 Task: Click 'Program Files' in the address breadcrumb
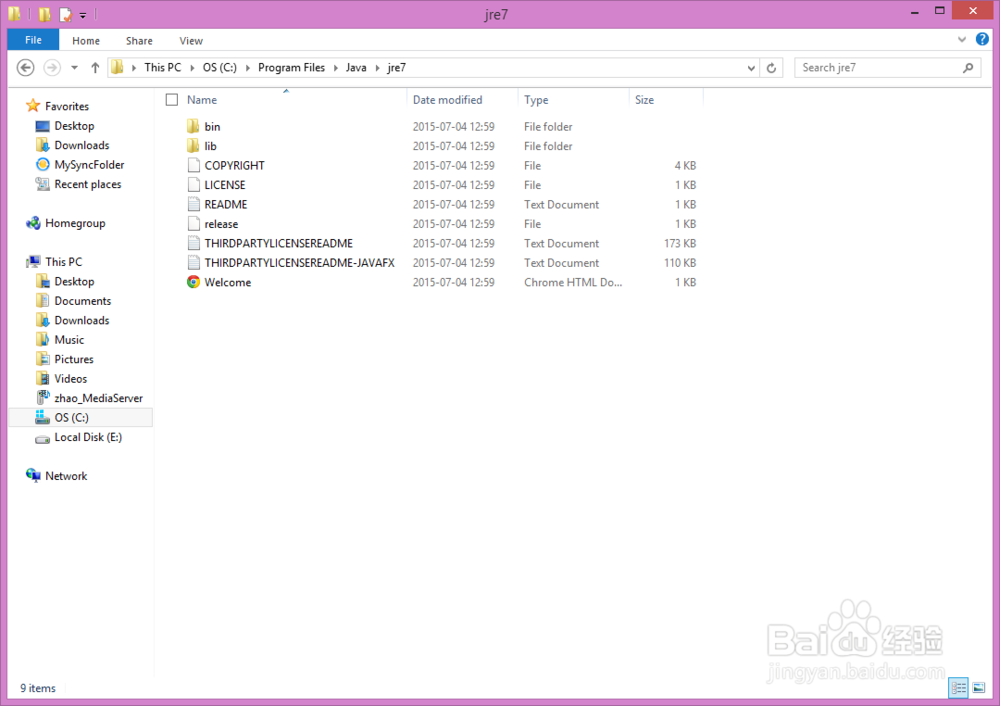point(291,68)
